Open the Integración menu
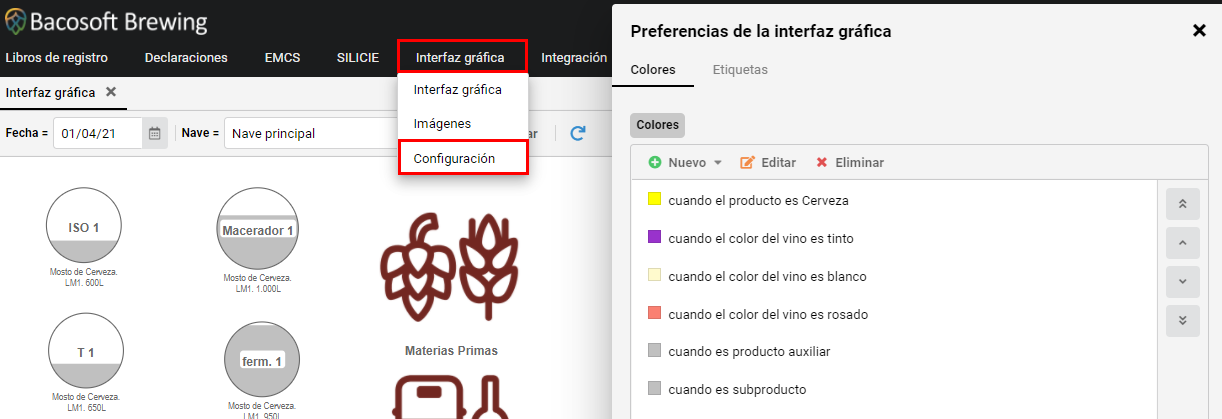This screenshot has height=419, width=1222. coord(574,58)
